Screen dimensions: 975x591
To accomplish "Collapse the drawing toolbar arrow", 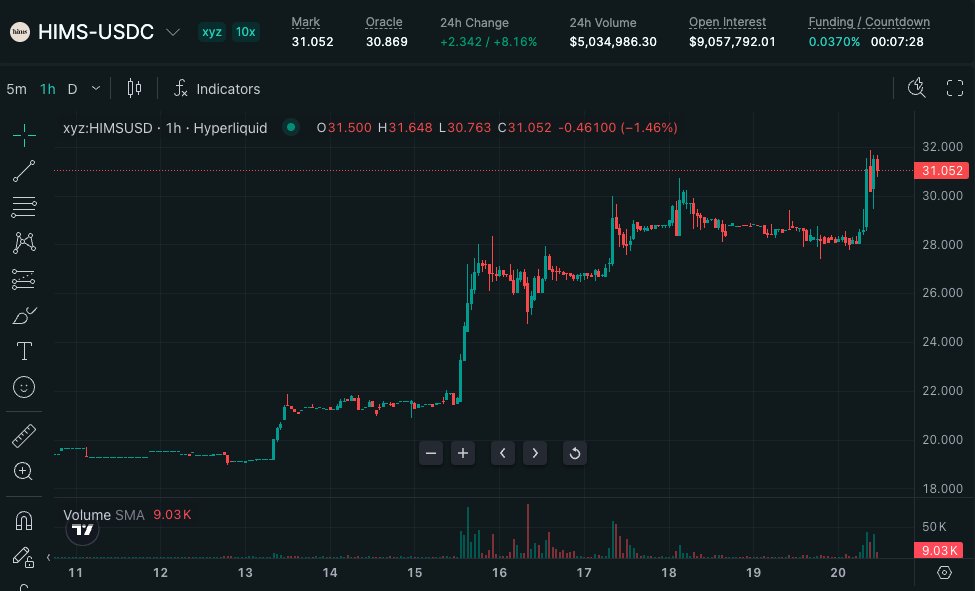I will 49,557.
